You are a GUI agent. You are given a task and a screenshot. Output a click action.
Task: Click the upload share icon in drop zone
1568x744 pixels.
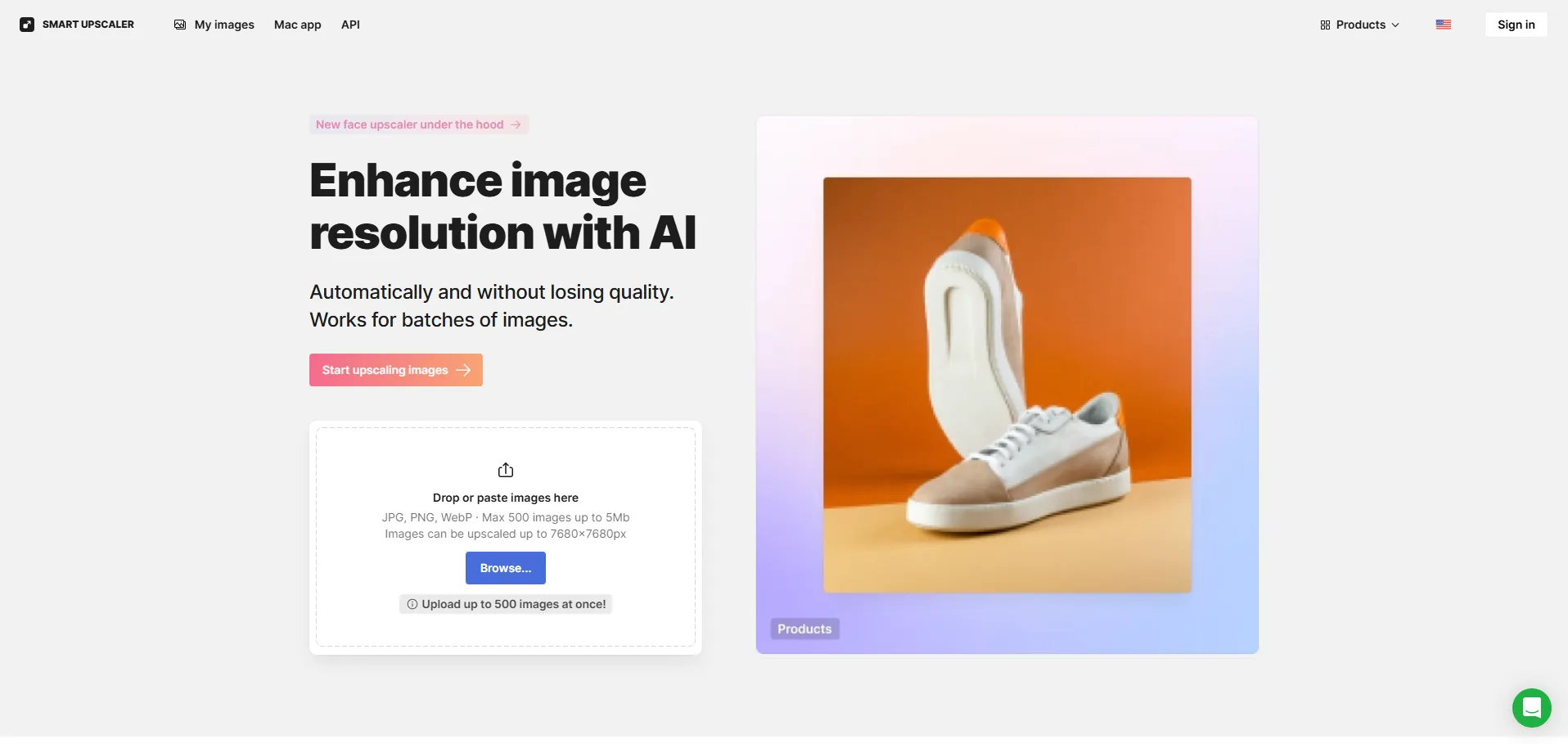pyautogui.click(x=506, y=470)
